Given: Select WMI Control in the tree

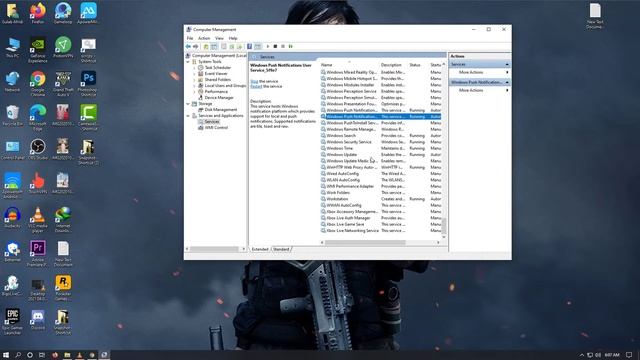Looking at the screenshot, I should (216, 128).
